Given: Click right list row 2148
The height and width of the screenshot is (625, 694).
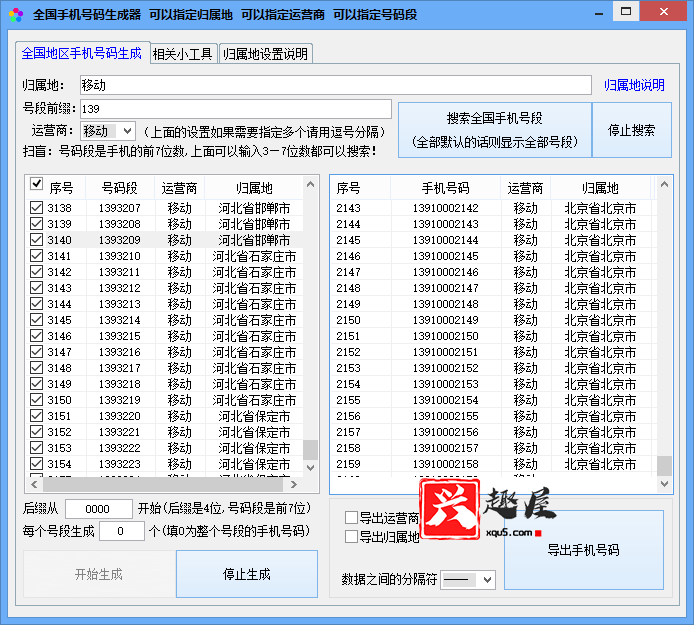Looking at the screenshot, I should point(494,288).
